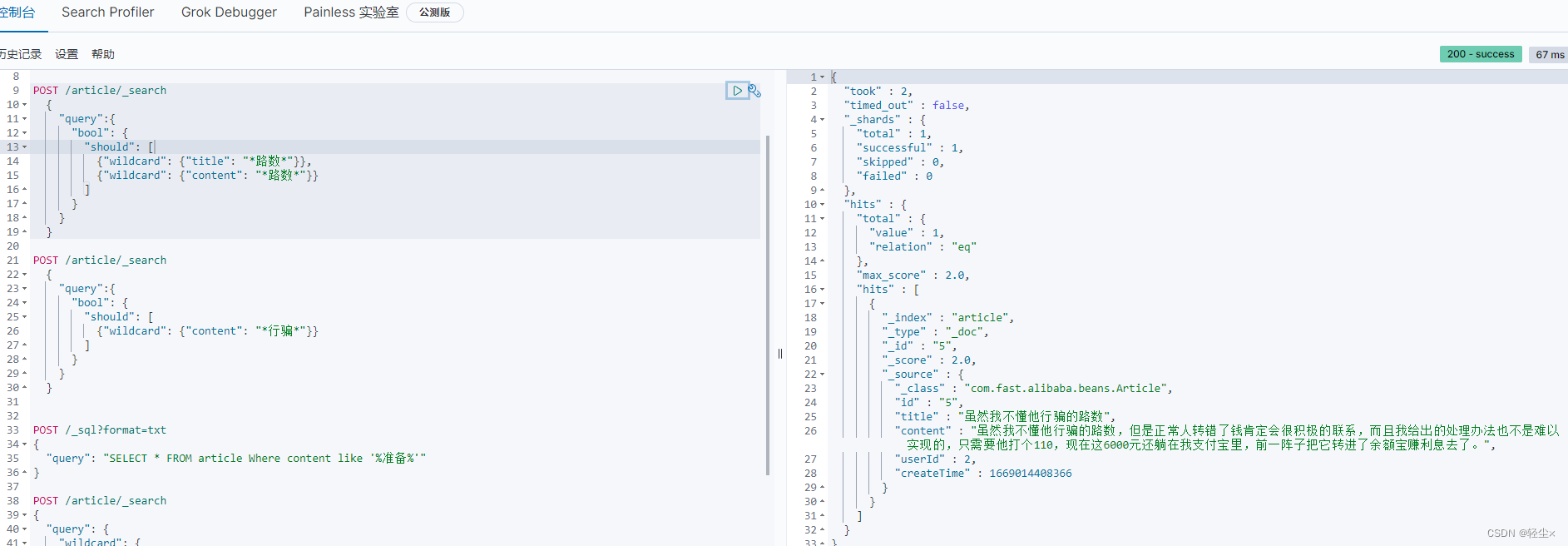Click the 200 - success status badge
This screenshot has height=546, width=1568.
[1481, 54]
